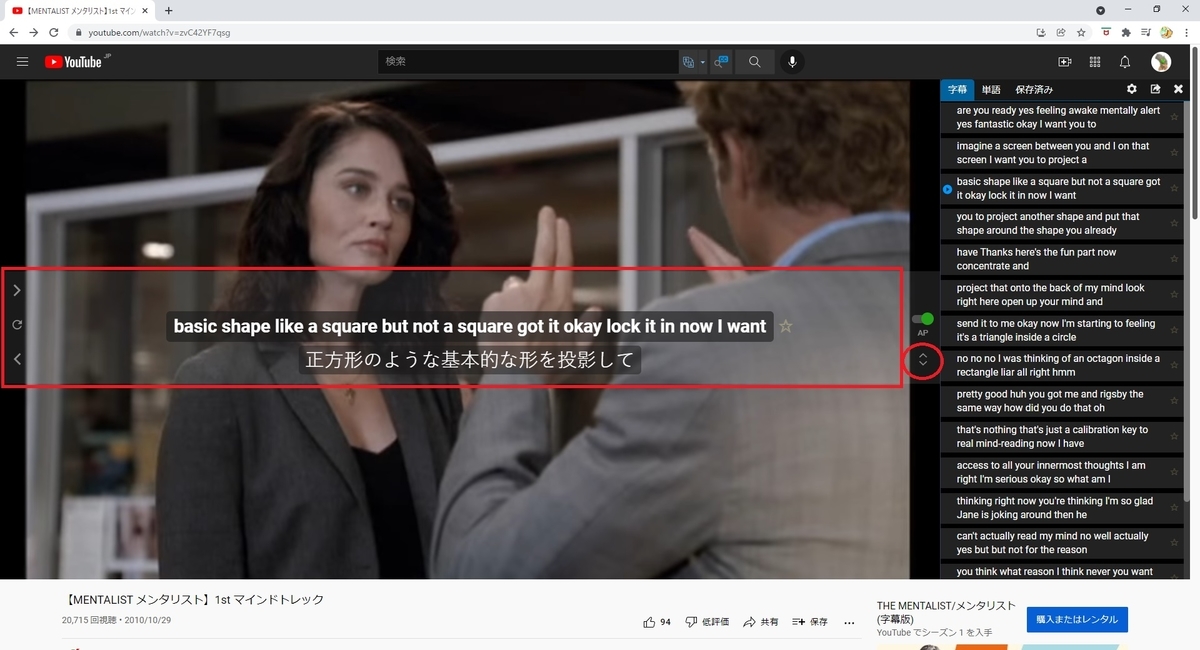Open THE MENTALIST/メンタリスト title link

(946, 612)
